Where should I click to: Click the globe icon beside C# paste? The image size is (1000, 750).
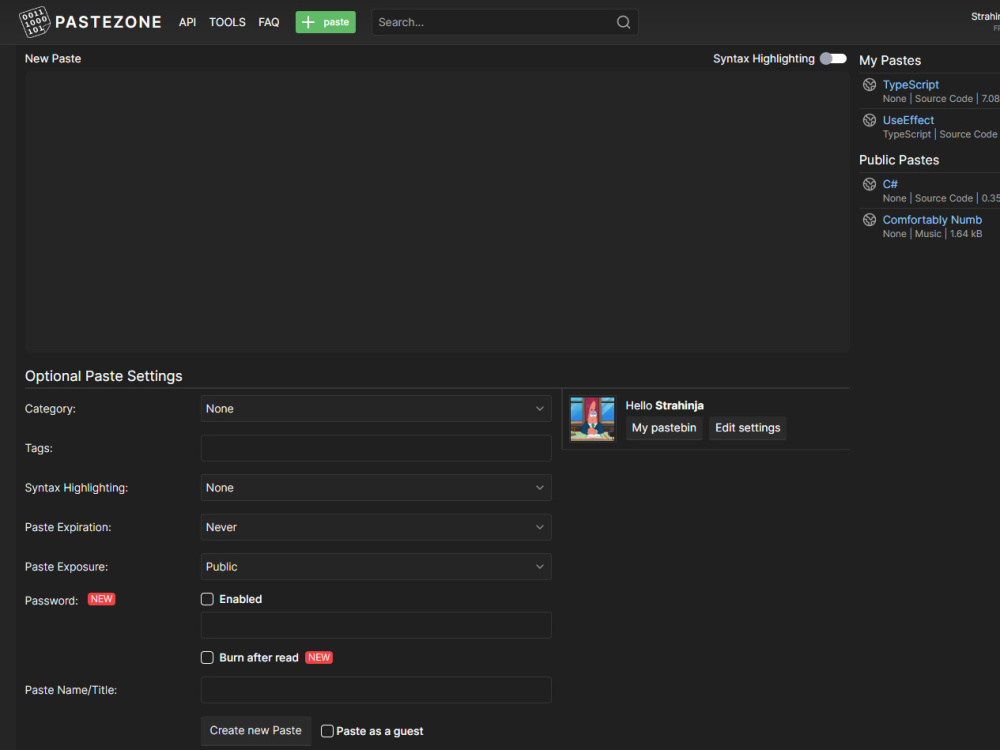pos(869,184)
